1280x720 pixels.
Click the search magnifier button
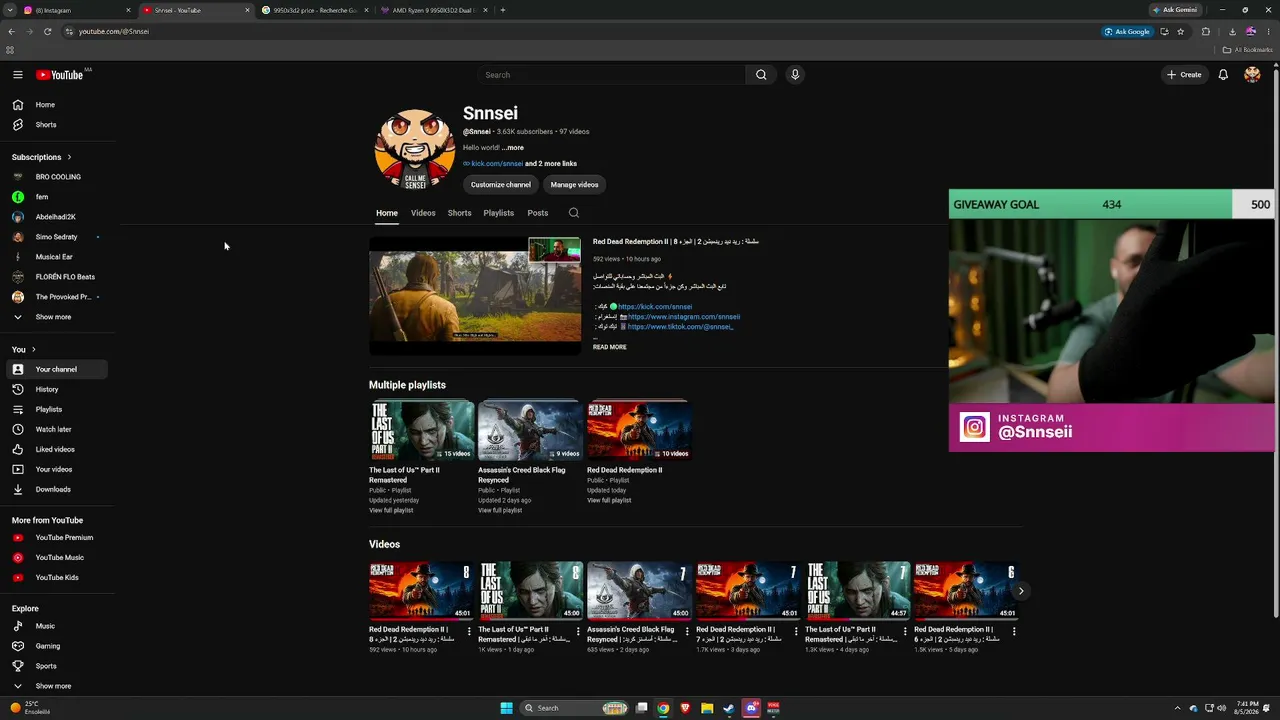point(761,75)
